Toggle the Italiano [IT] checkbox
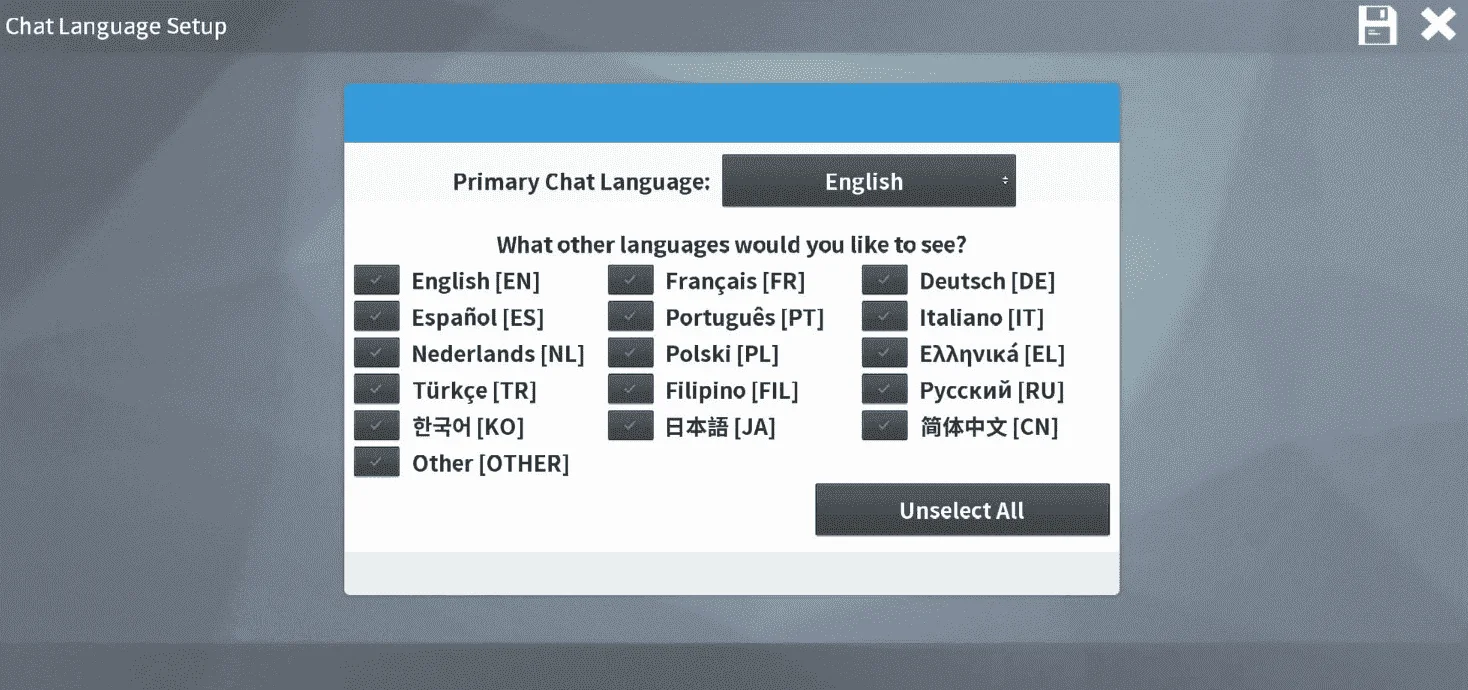 [885, 317]
